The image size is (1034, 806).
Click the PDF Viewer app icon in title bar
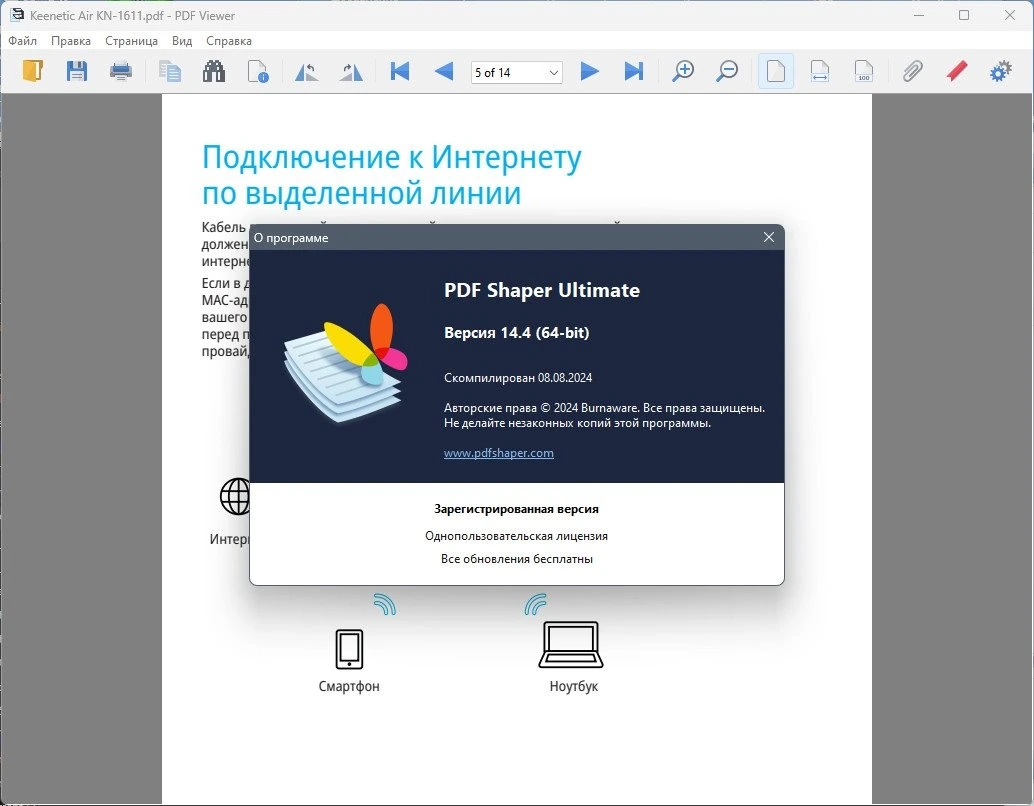pyautogui.click(x=16, y=15)
